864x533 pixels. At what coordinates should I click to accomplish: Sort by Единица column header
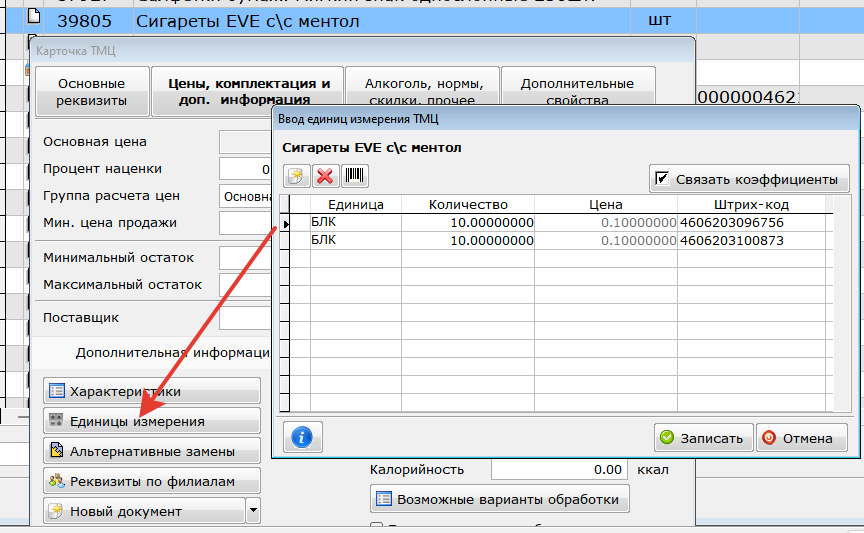[356, 204]
